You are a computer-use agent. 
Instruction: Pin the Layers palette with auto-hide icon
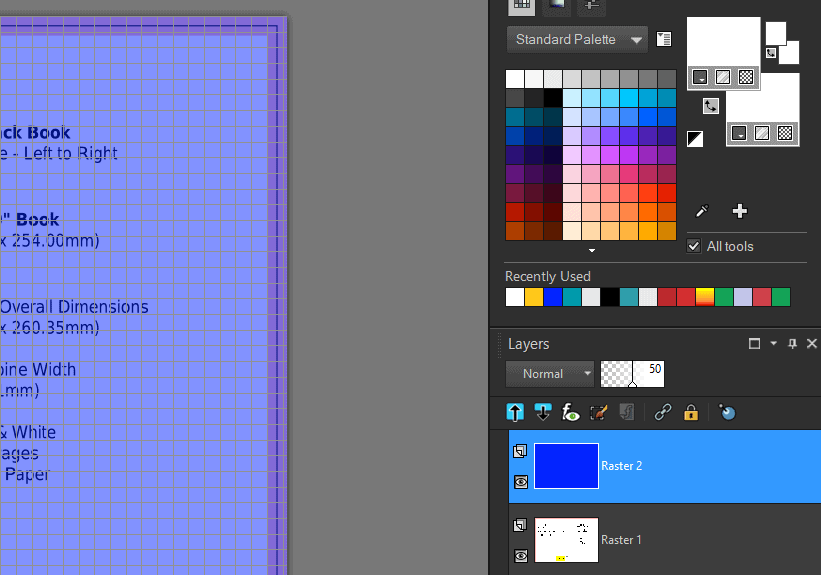792,344
